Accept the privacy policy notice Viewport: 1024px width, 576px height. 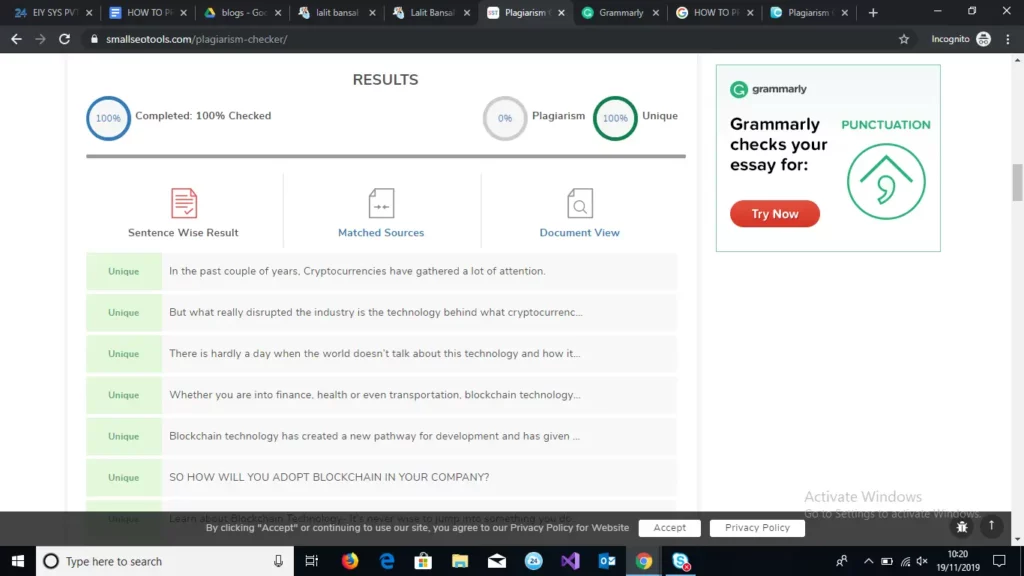670,528
